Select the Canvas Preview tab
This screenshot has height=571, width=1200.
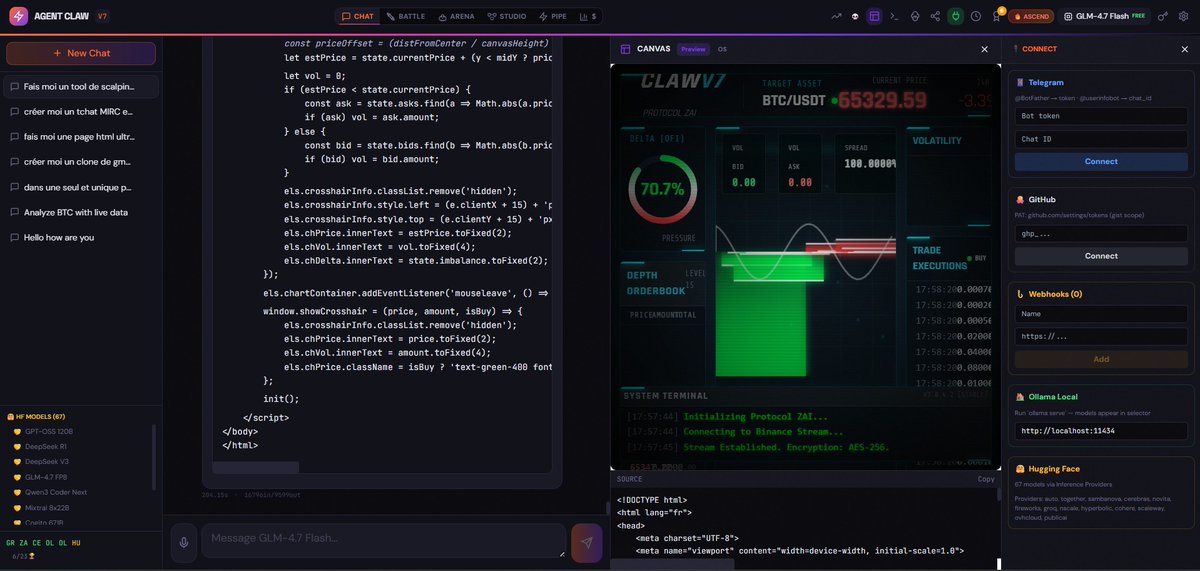click(693, 48)
